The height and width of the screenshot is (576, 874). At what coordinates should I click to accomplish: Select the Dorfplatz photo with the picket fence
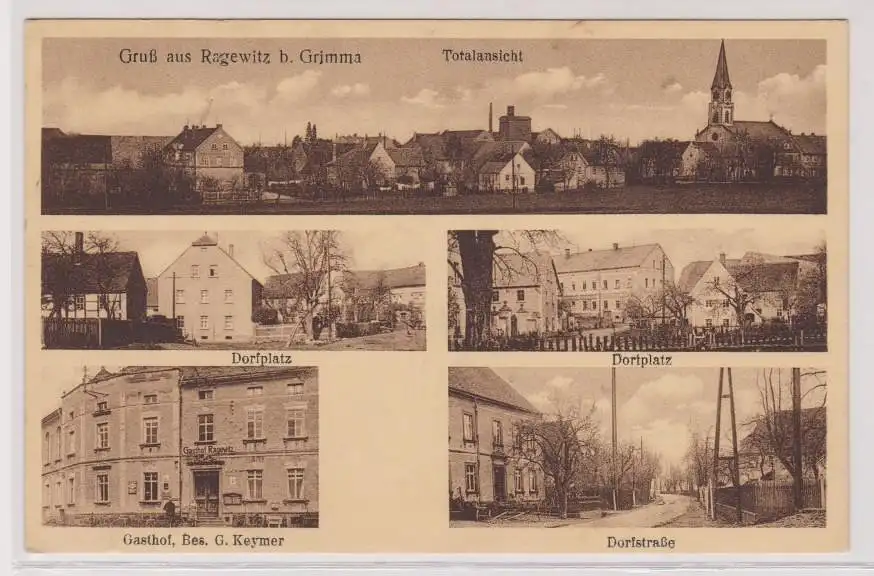coord(637,291)
